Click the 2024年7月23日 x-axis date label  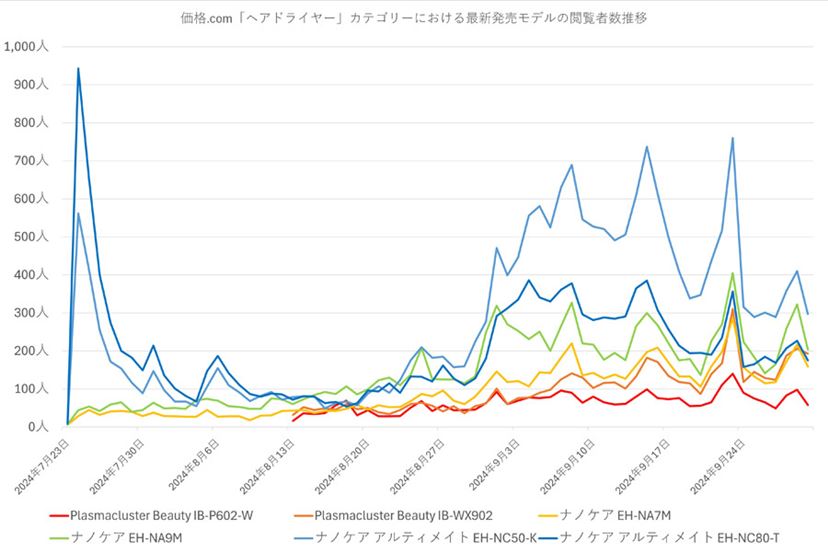tap(42, 467)
